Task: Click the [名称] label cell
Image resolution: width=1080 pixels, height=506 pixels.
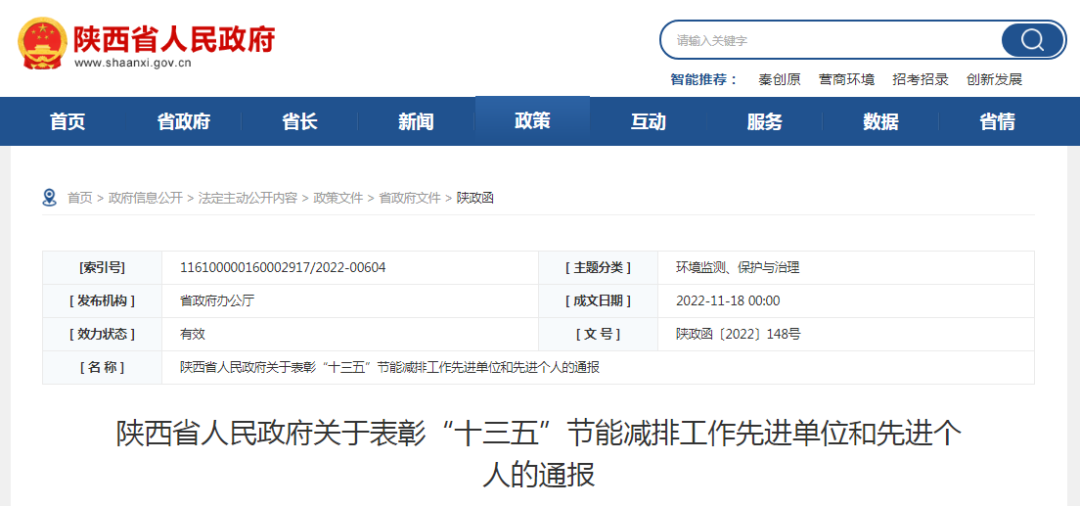Action: 102,368
